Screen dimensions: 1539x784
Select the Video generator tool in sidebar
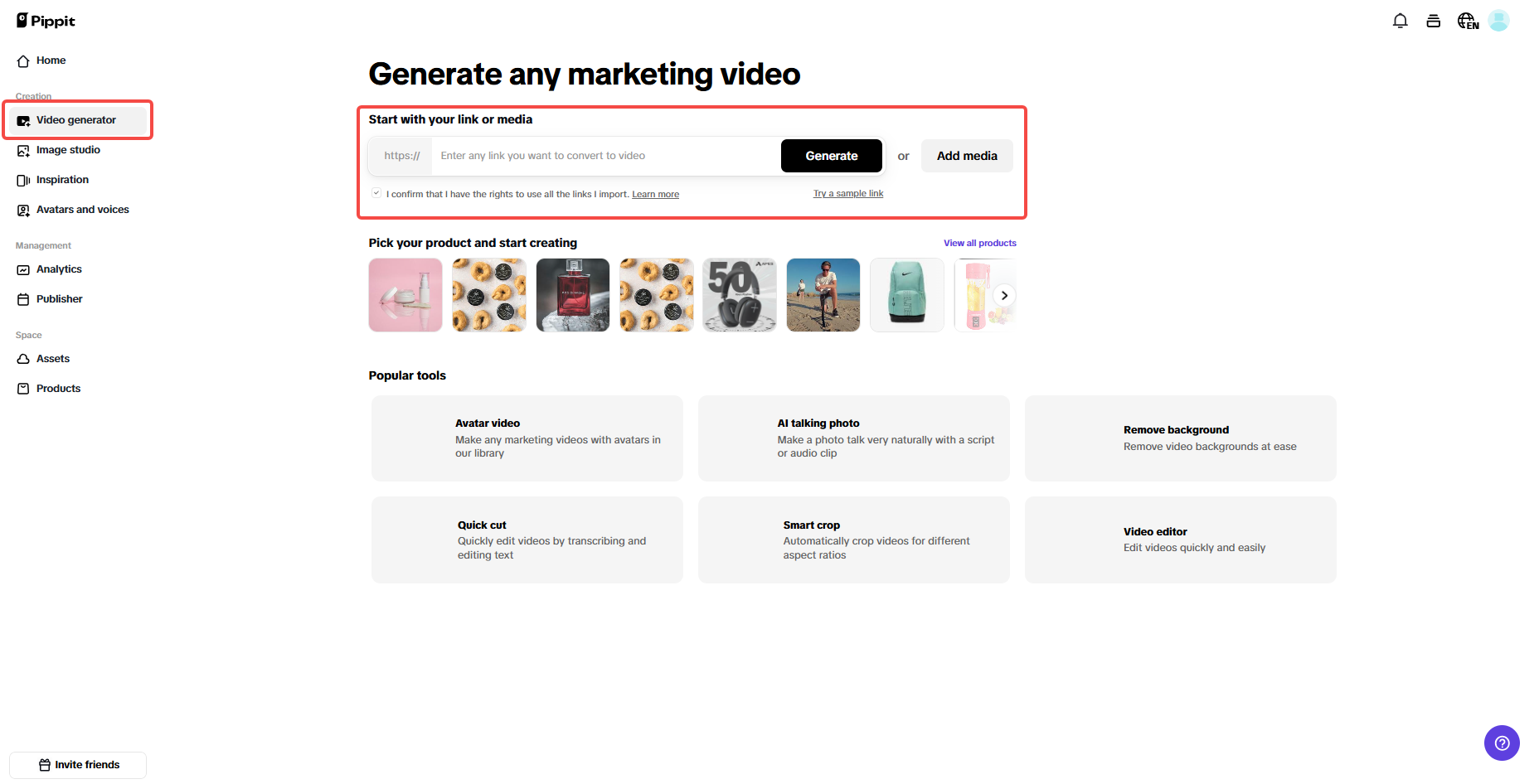(x=75, y=119)
